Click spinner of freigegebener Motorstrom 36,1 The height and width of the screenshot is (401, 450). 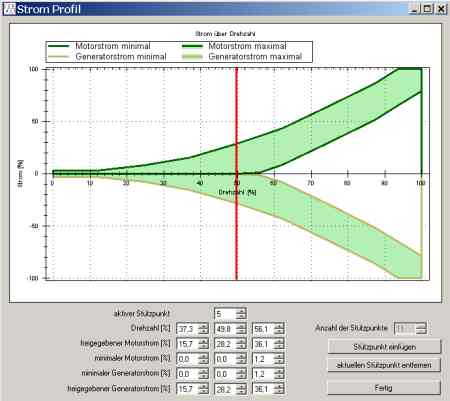coord(279,344)
